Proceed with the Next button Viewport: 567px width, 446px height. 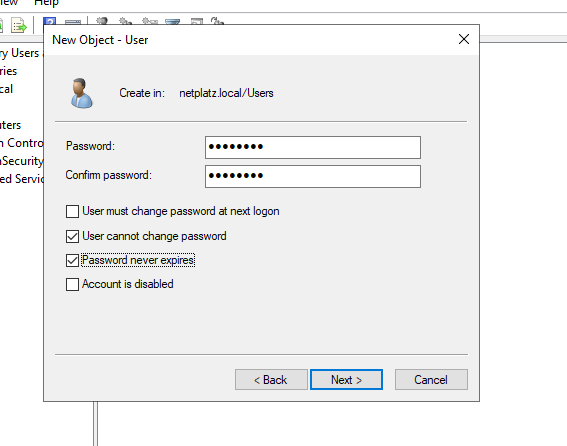(x=346, y=379)
